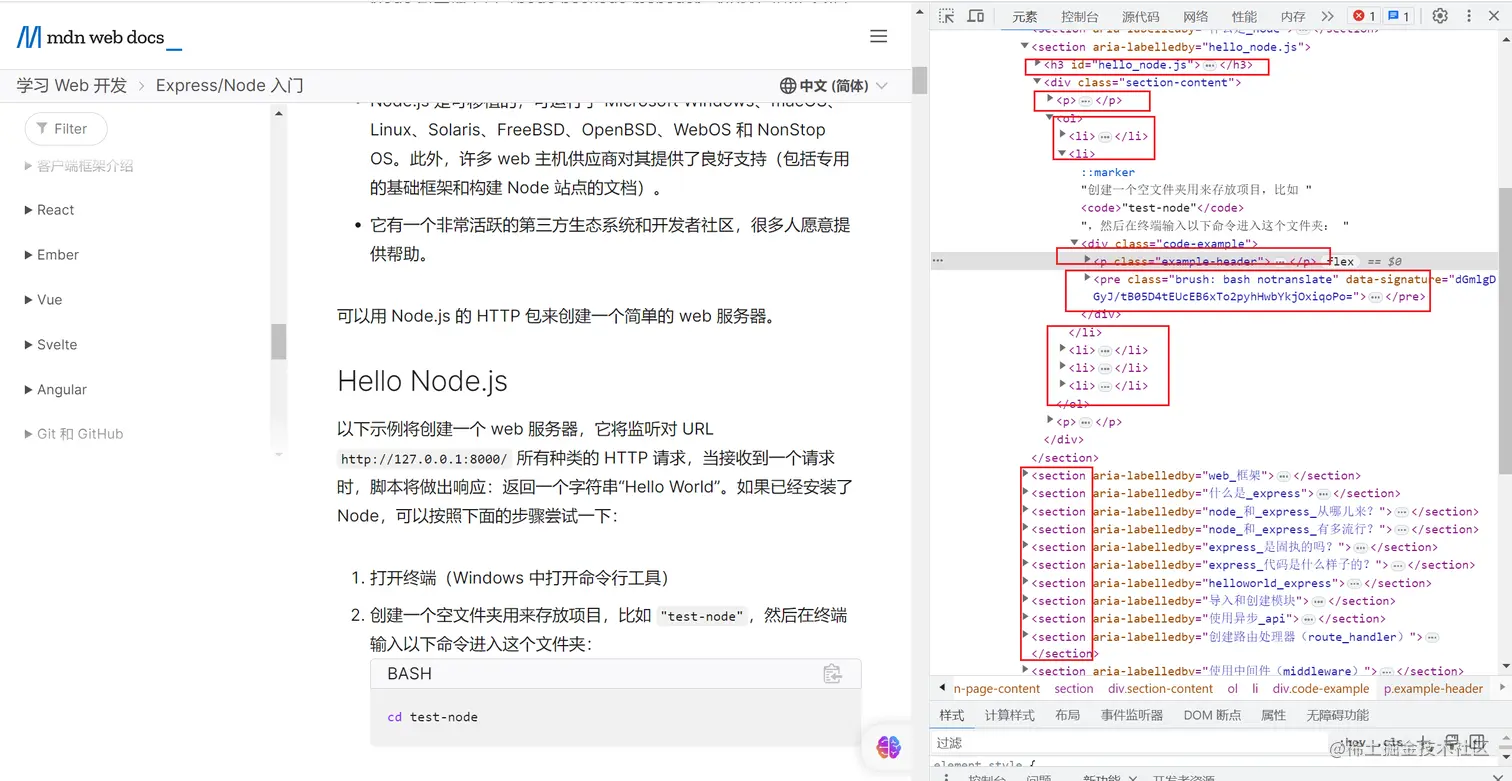Expand the React sidebar section
The image size is (1512, 781).
pos(49,210)
